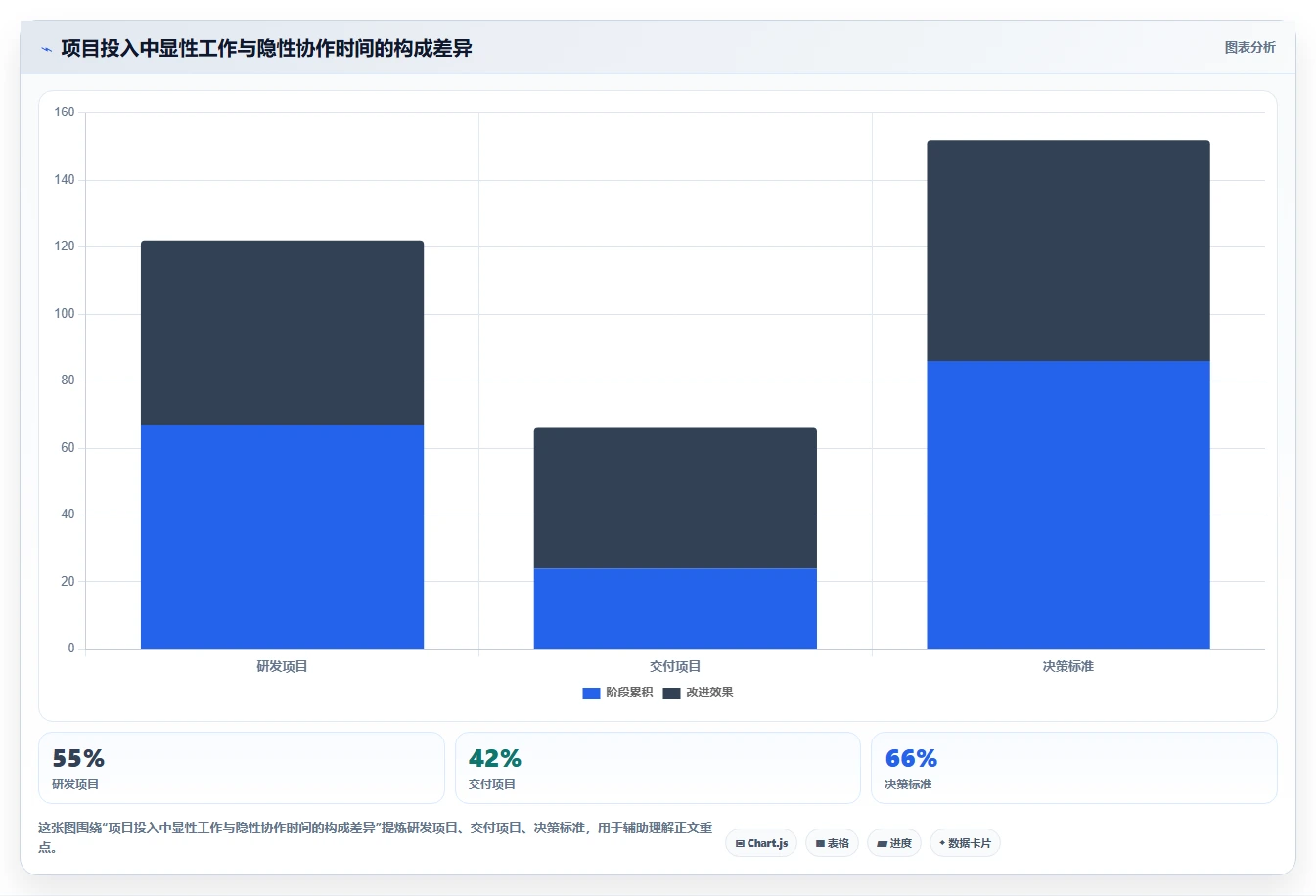Click the dark 改进效果 legend swatch
The width and height of the screenshot is (1316, 896).
(671, 694)
